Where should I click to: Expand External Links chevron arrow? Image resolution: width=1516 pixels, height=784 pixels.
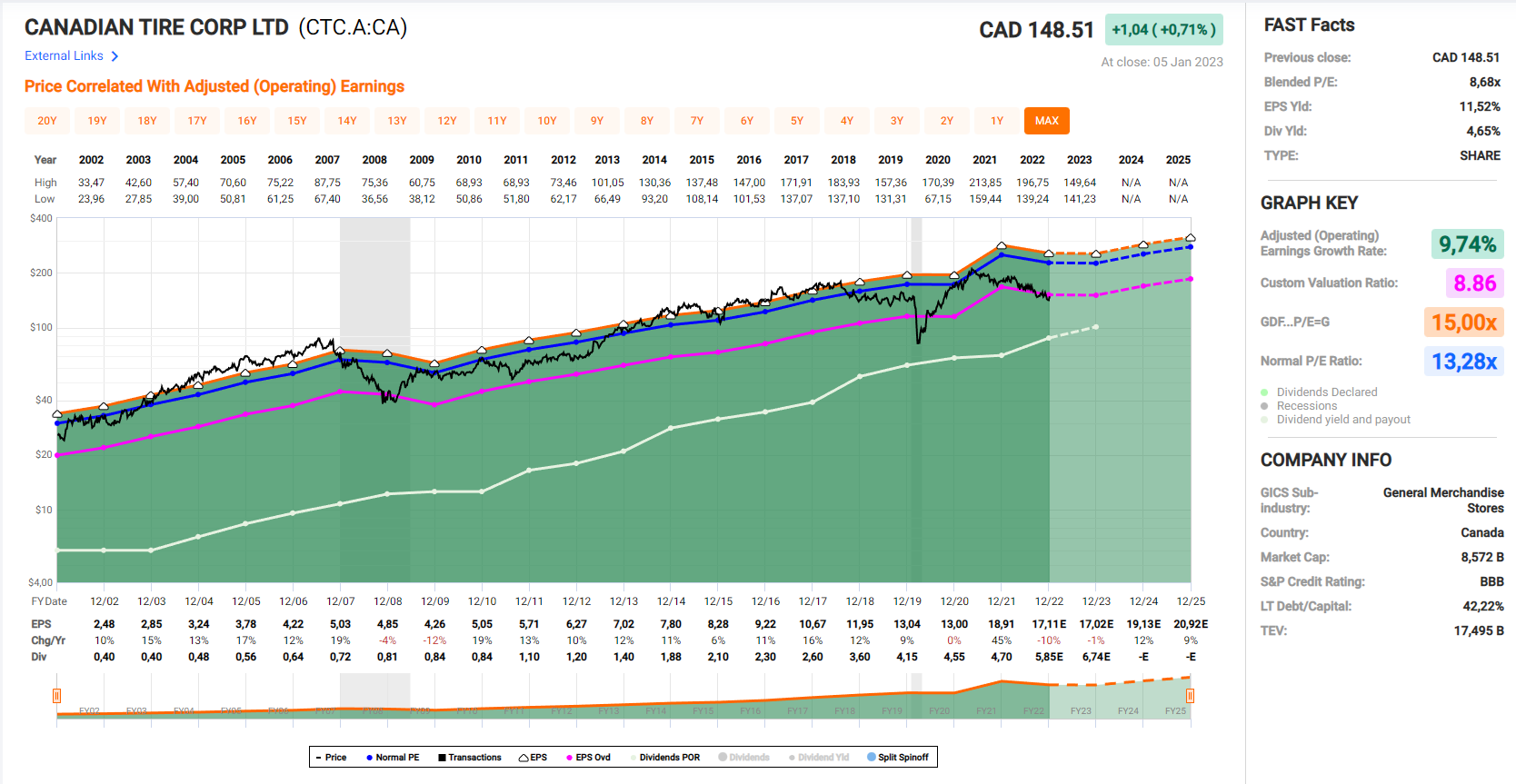click(115, 56)
